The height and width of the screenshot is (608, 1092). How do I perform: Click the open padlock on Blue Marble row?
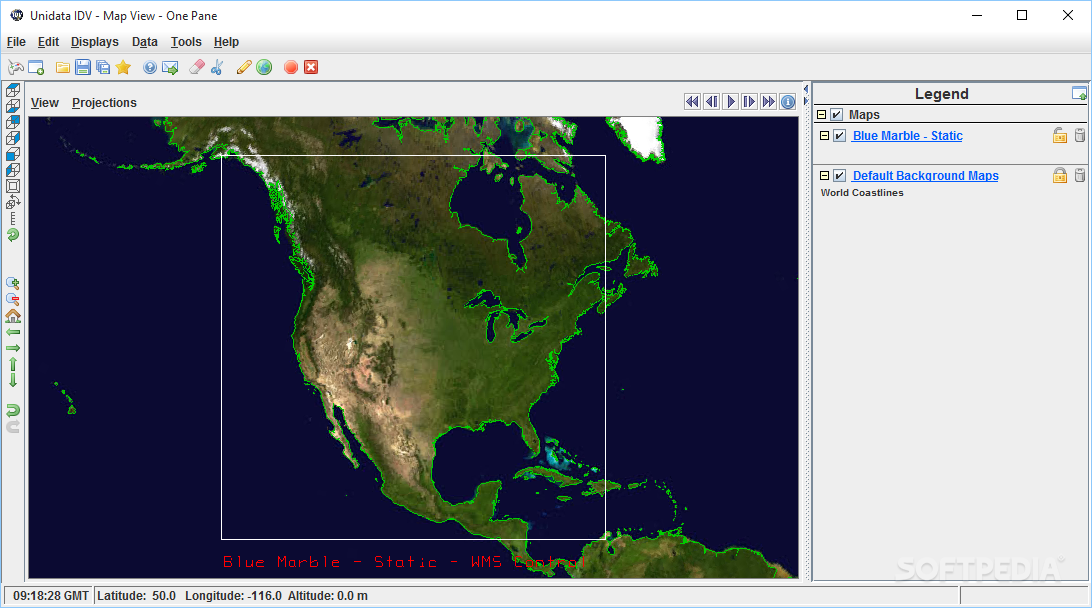coord(1059,136)
